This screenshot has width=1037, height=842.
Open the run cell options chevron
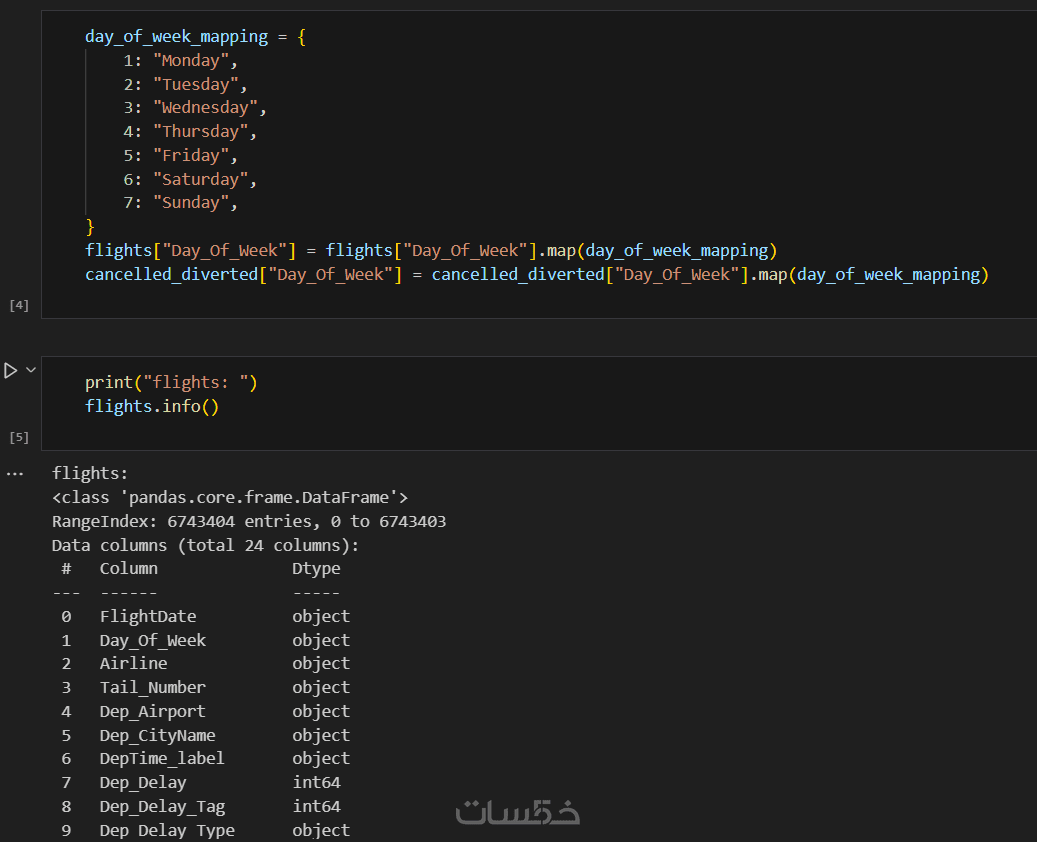pyautogui.click(x=31, y=370)
